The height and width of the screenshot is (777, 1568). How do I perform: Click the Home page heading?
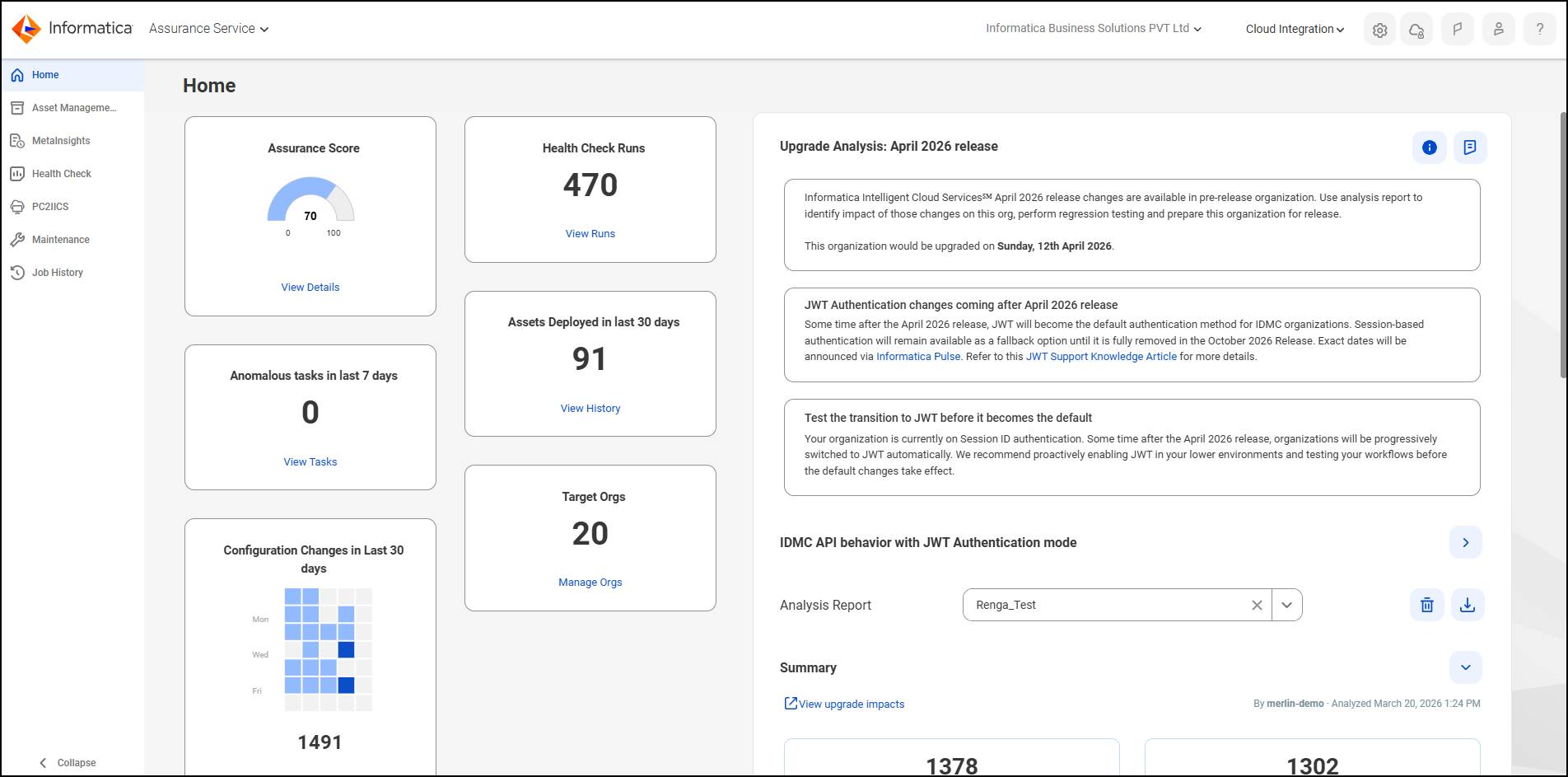[209, 86]
